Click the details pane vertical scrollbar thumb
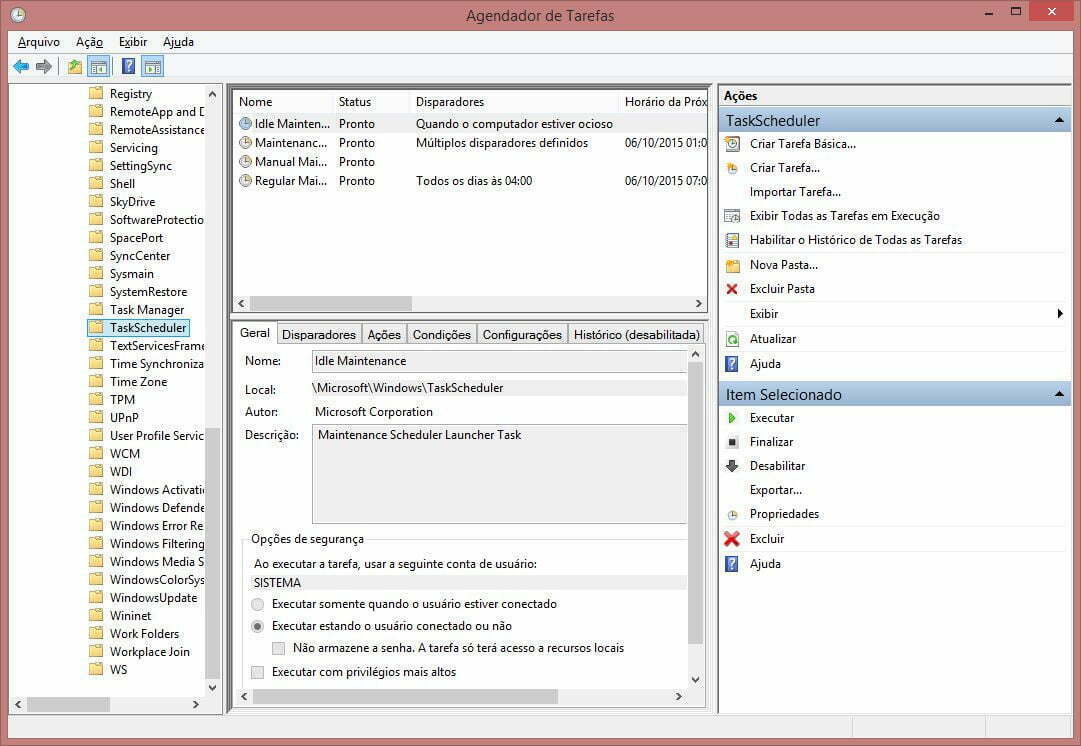The width and height of the screenshot is (1081, 746). point(695,503)
